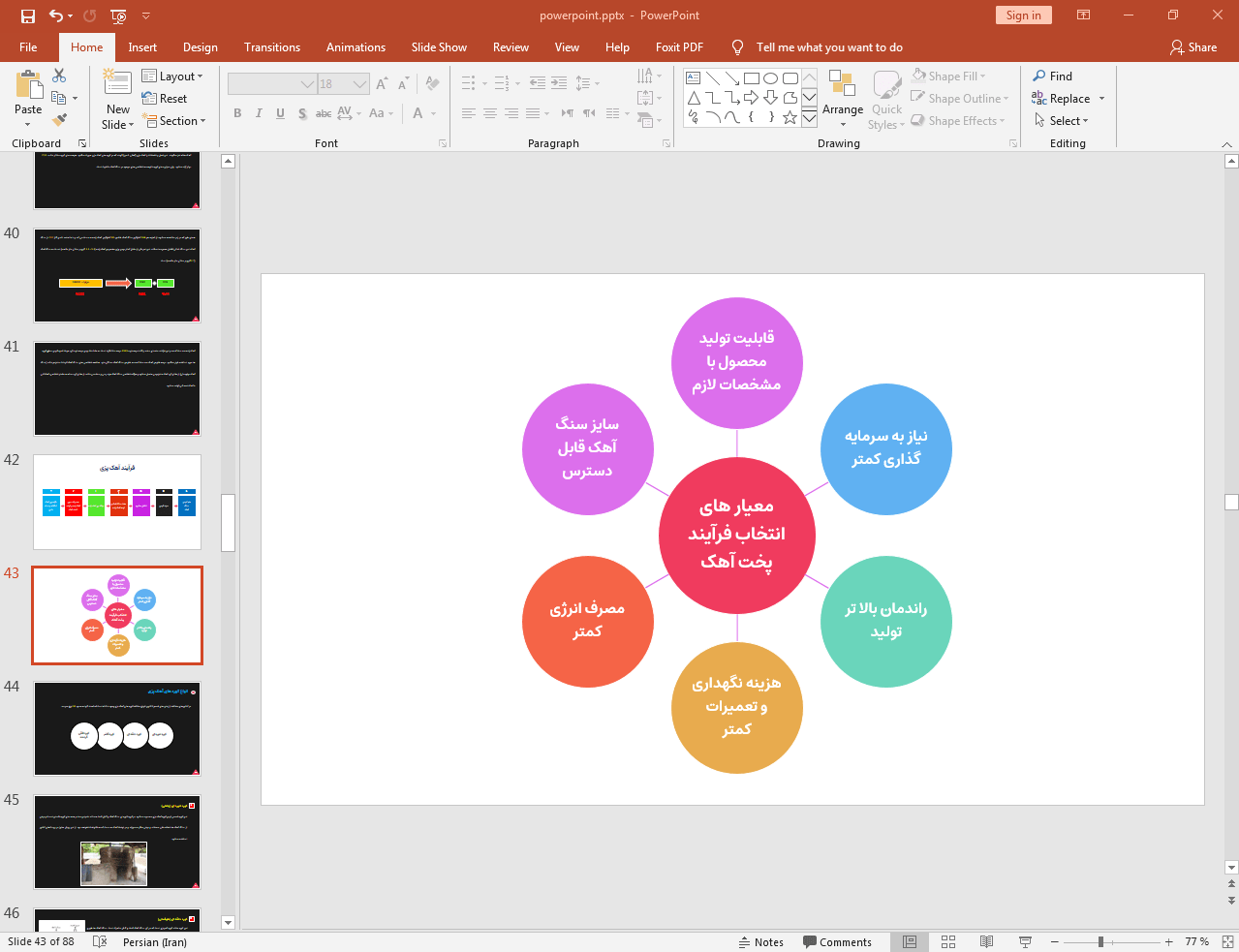Viewport: 1239px width, 952px height.
Task: Open Reading View from status bar
Action: click(986, 941)
